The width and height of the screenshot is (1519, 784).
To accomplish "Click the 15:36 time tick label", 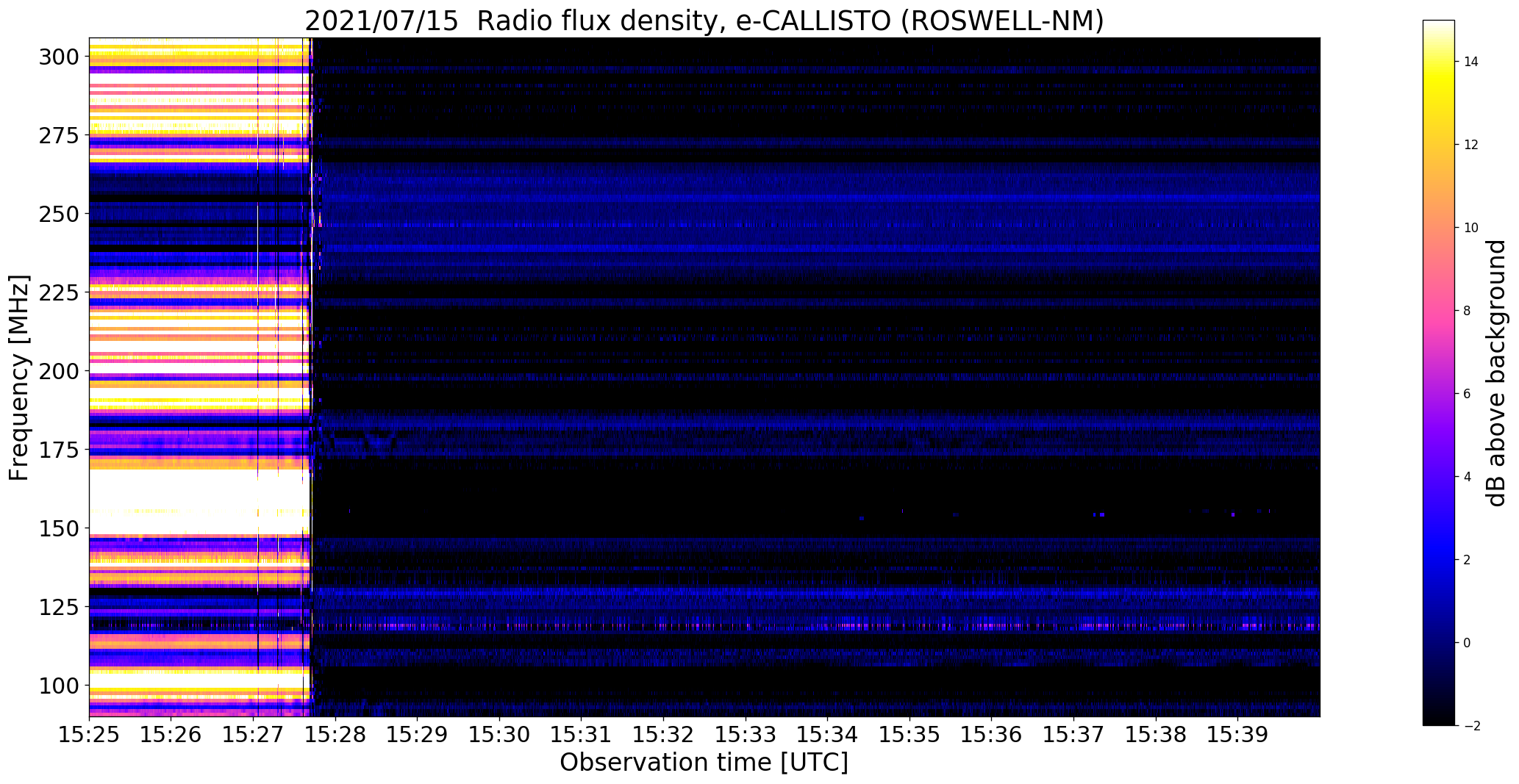I will [x=992, y=735].
